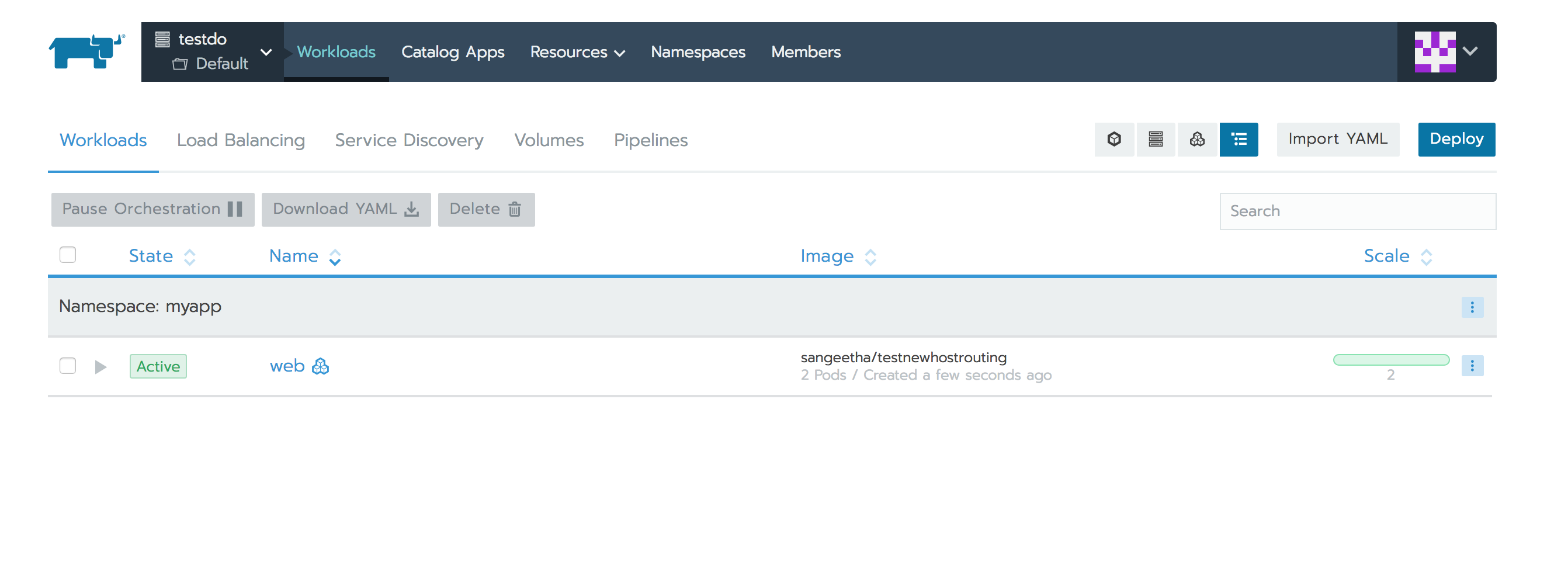Image resolution: width=1568 pixels, height=562 pixels.
Task: Click Download YAML button
Action: (x=346, y=210)
